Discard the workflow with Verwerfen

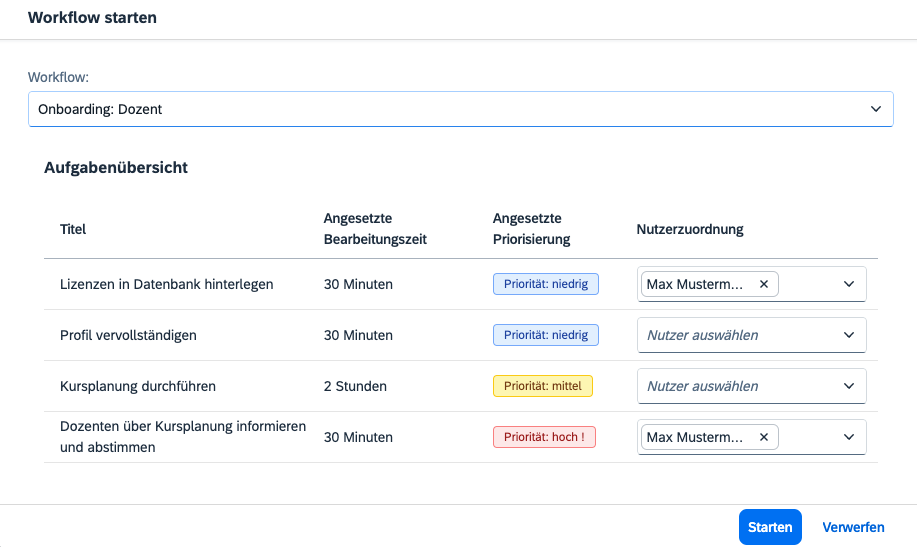coord(853,527)
